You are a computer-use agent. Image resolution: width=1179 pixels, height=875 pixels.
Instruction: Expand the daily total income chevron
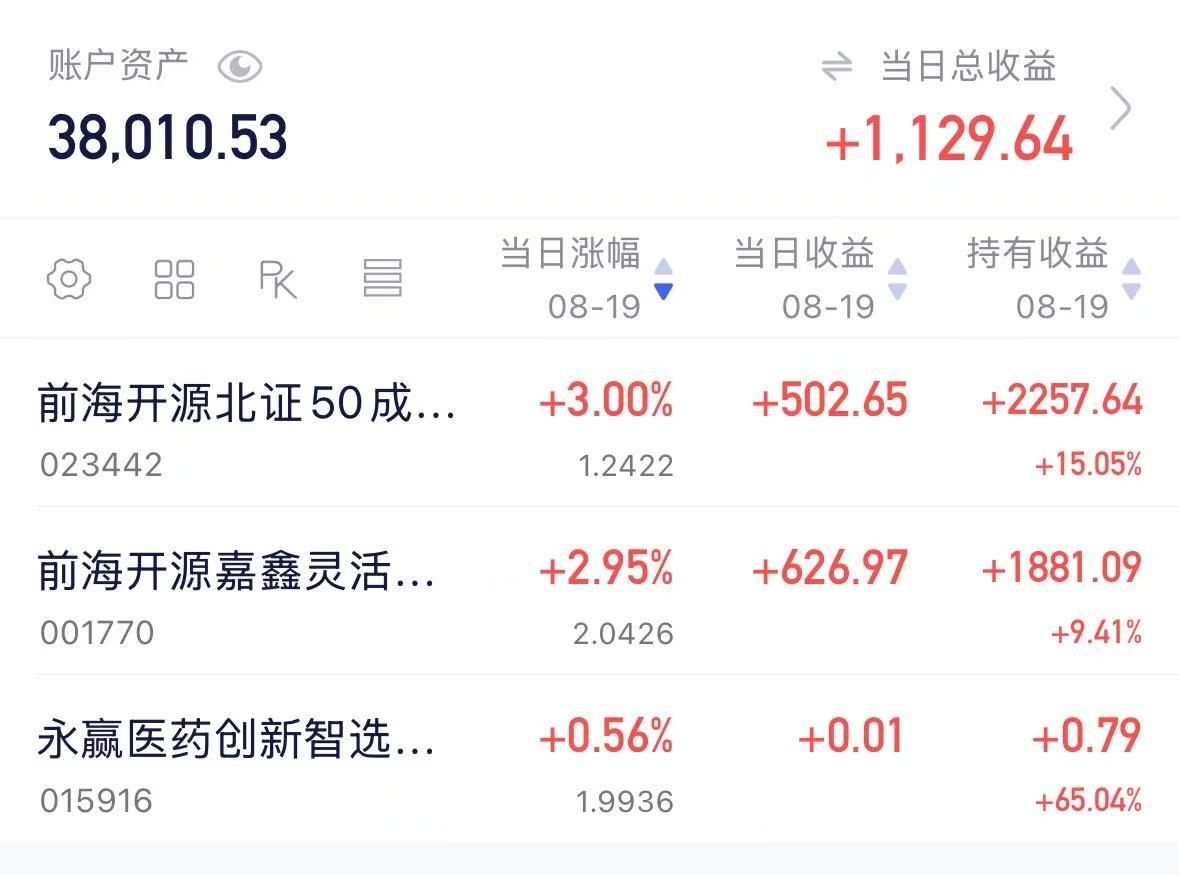(x=1120, y=108)
